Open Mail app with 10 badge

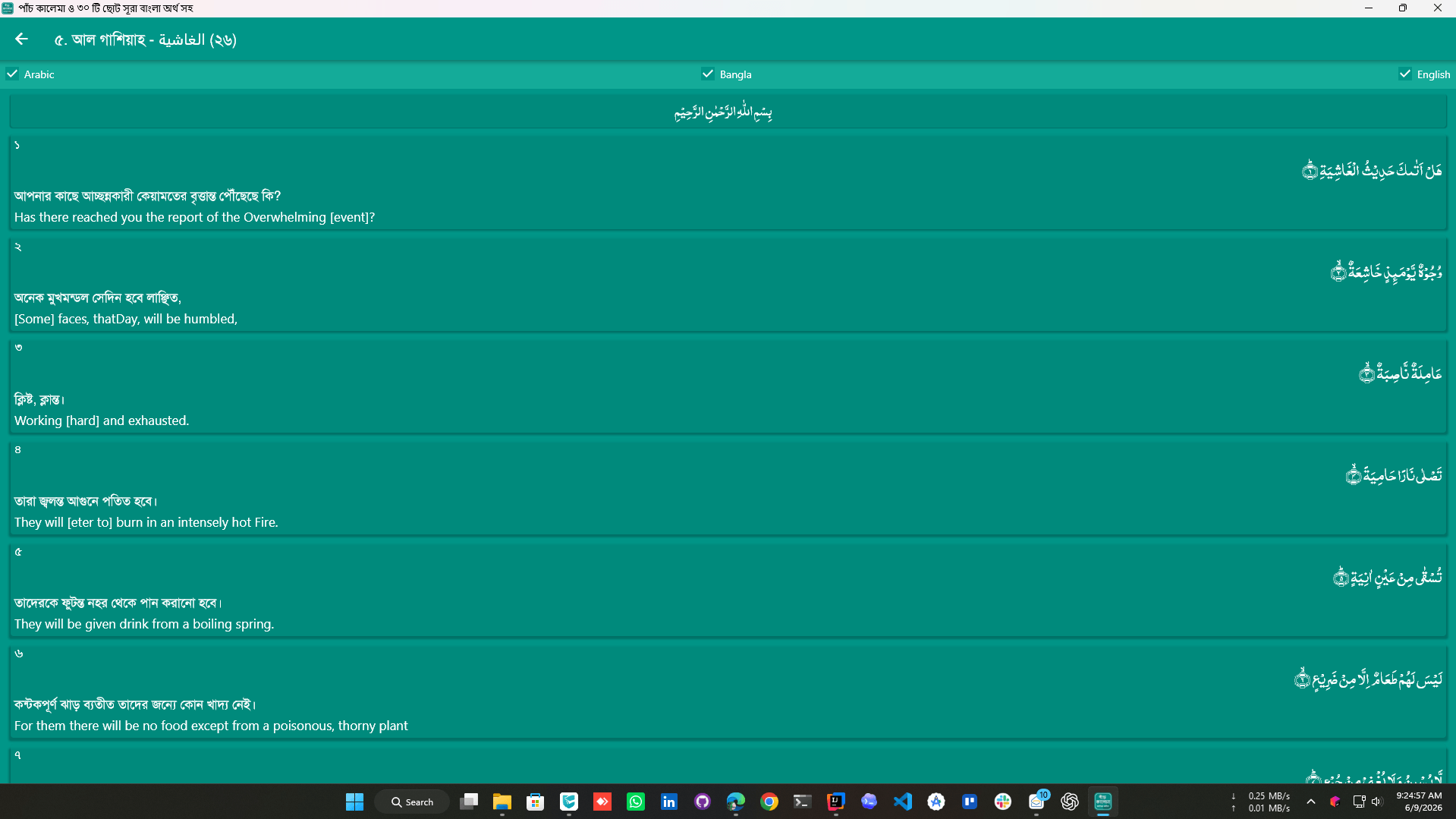(x=1036, y=802)
